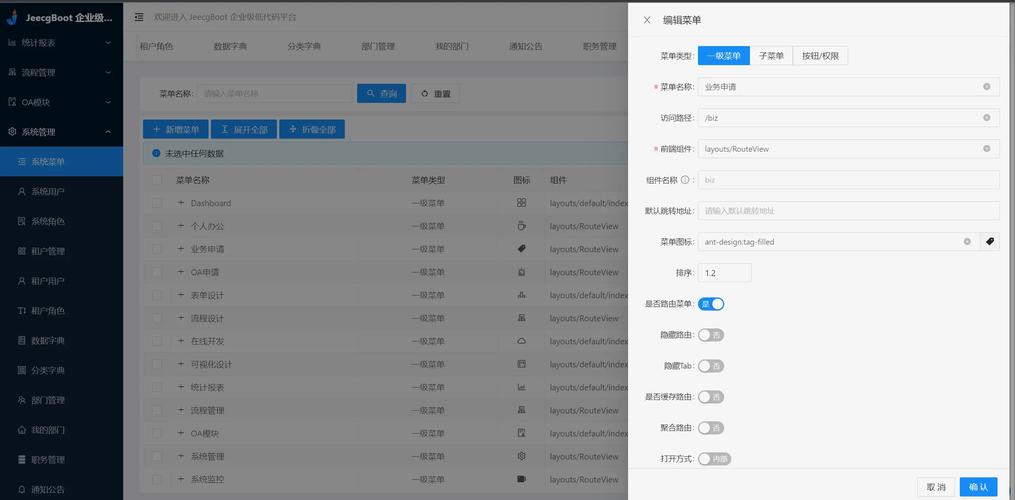Click the help icon next to 组件名称
Image resolution: width=1015 pixels, height=500 pixels.
685,179
